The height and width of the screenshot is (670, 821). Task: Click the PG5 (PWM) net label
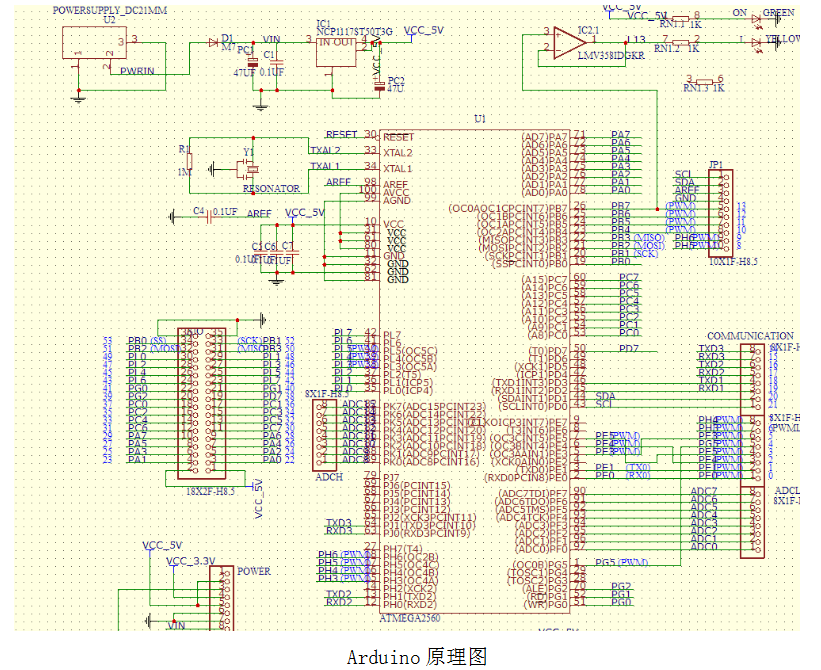[x=622, y=562]
